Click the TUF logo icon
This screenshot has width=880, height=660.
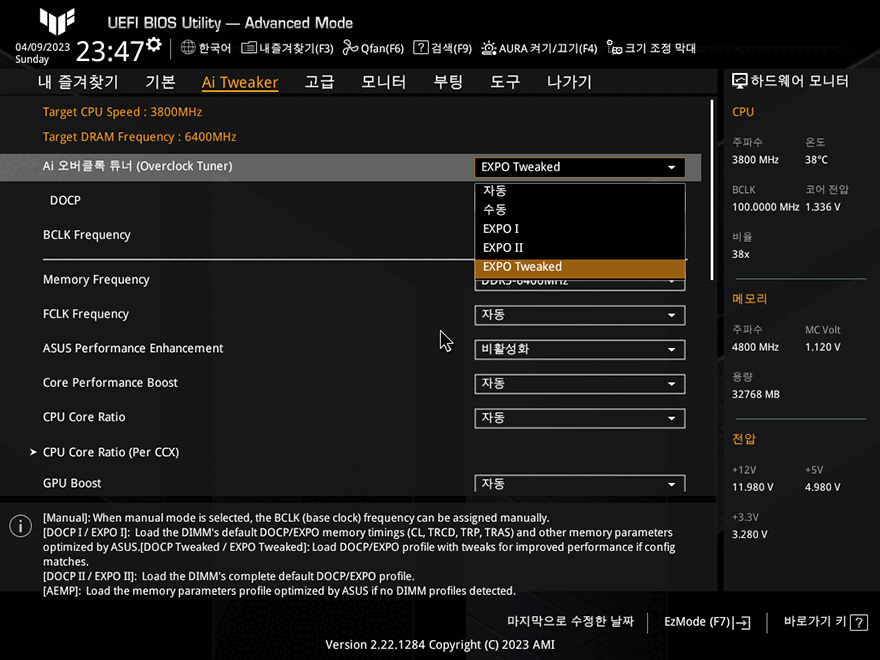(x=57, y=21)
